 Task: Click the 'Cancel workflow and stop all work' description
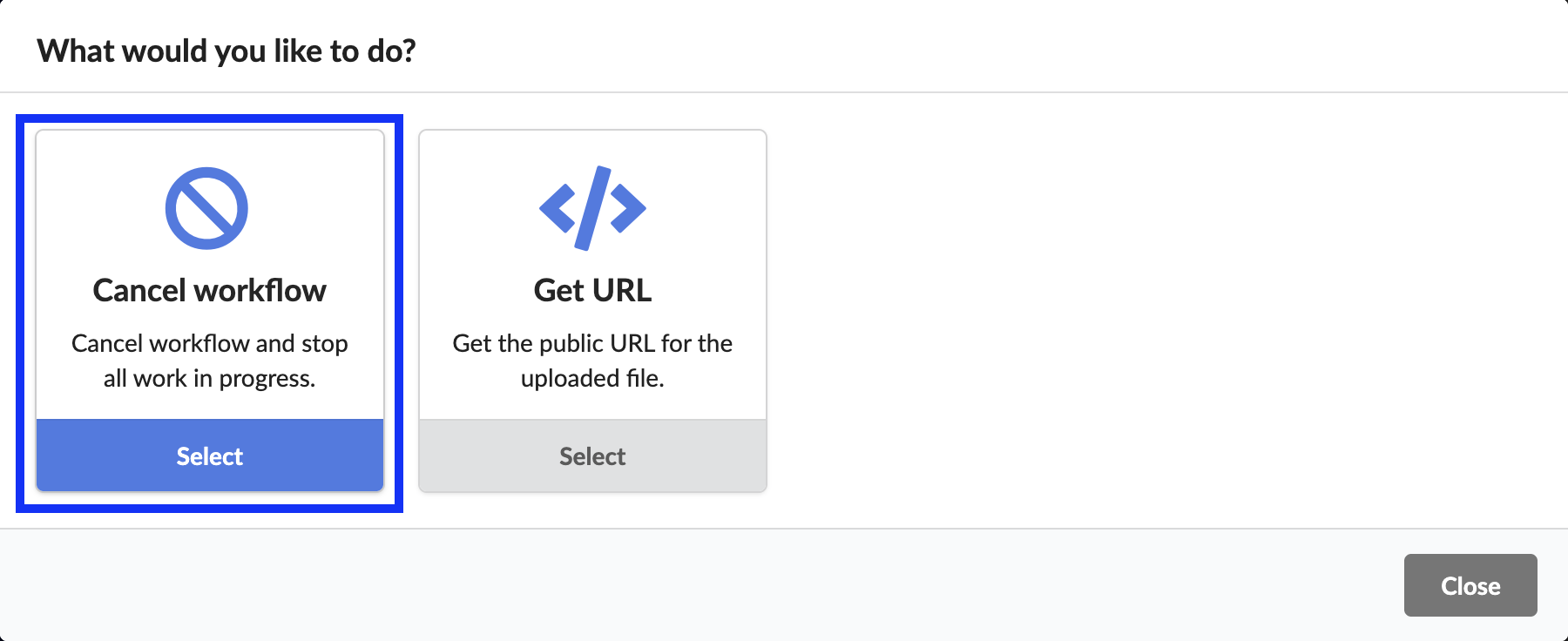tap(210, 361)
